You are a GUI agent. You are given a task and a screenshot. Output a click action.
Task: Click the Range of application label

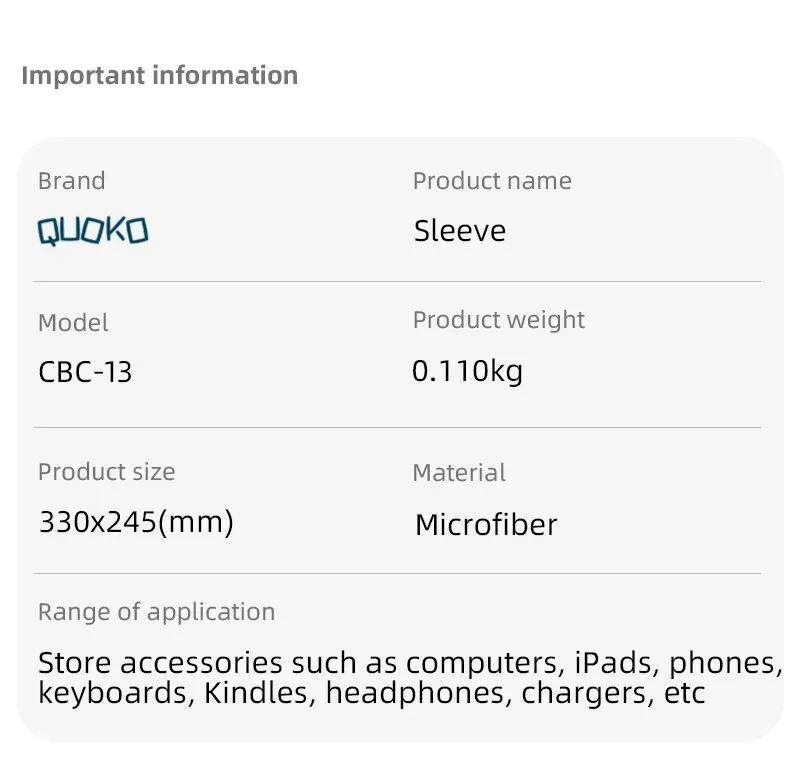pos(156,611)
